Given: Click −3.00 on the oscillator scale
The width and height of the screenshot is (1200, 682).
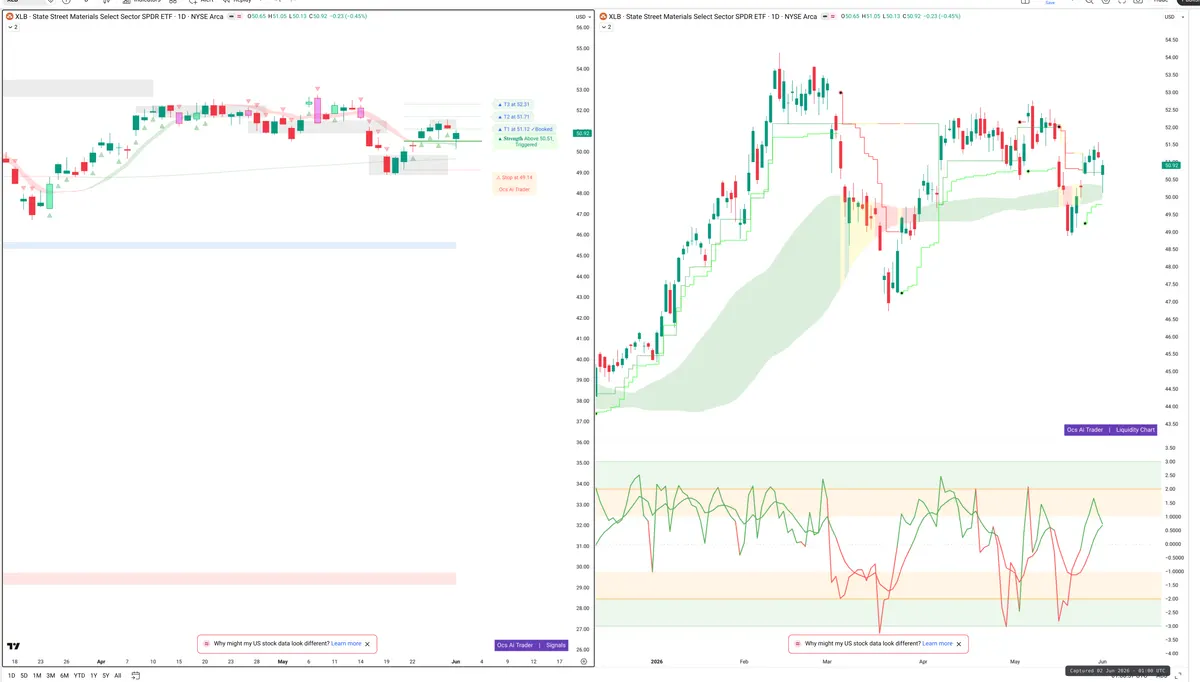Looking at the screenshot, I should pyautogui.click(x=1169, y=626).
